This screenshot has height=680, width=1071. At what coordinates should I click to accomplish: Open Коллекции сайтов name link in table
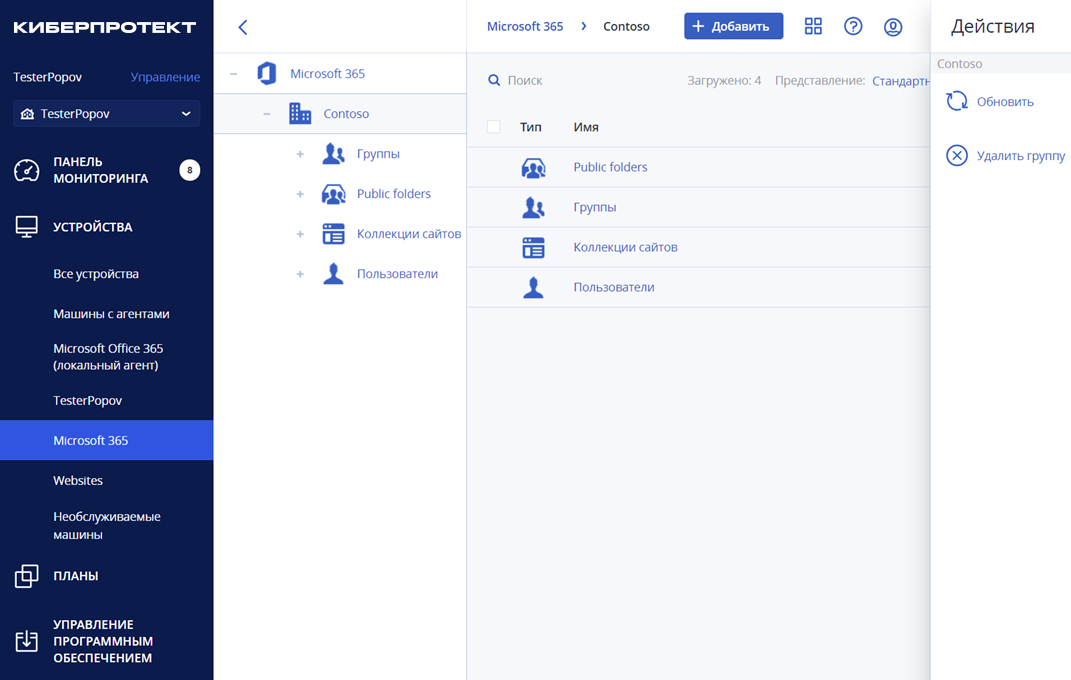(x=625, y=247)
